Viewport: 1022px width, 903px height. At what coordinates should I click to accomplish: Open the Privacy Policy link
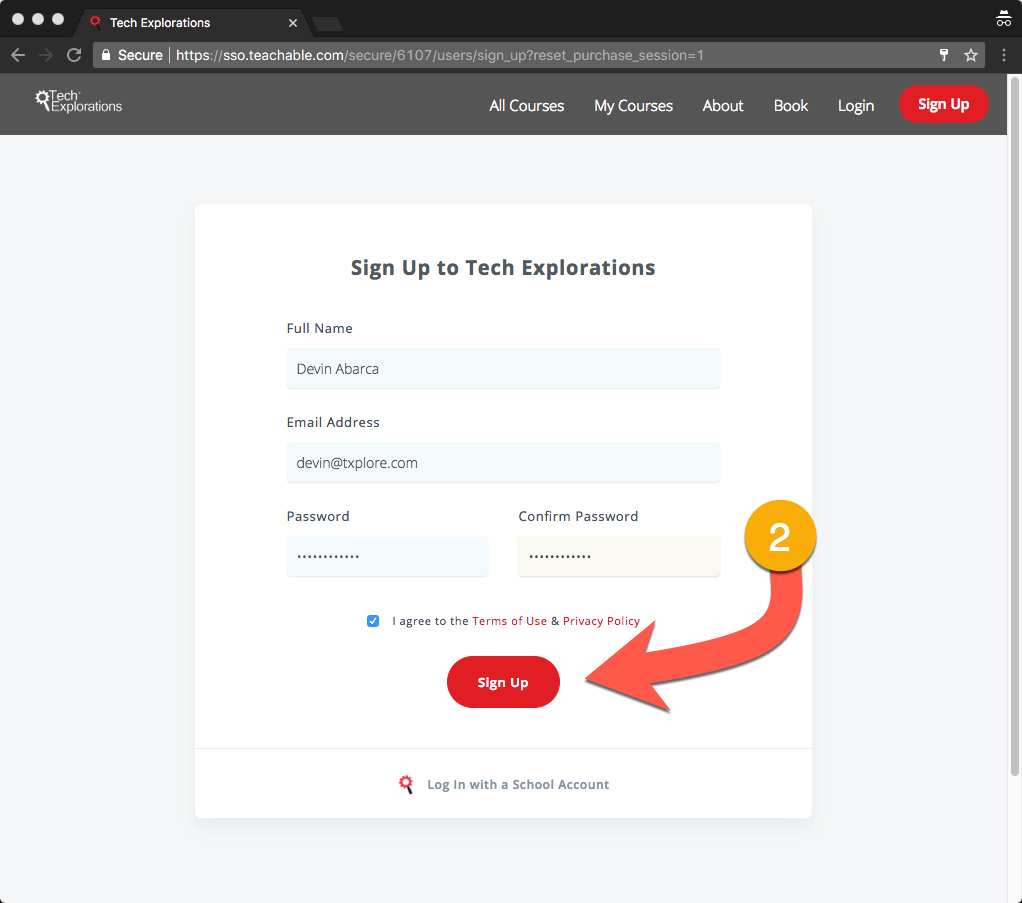pyautogui.click(x=601, y=621)
